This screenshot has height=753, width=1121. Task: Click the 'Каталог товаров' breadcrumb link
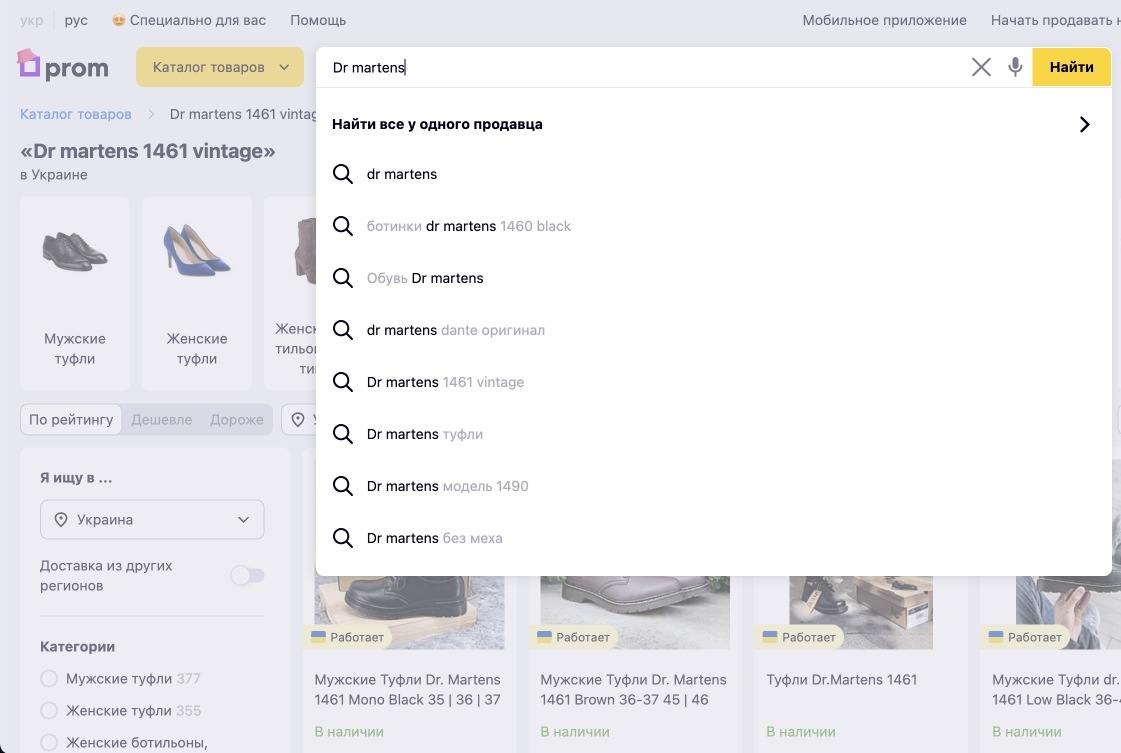76,114
